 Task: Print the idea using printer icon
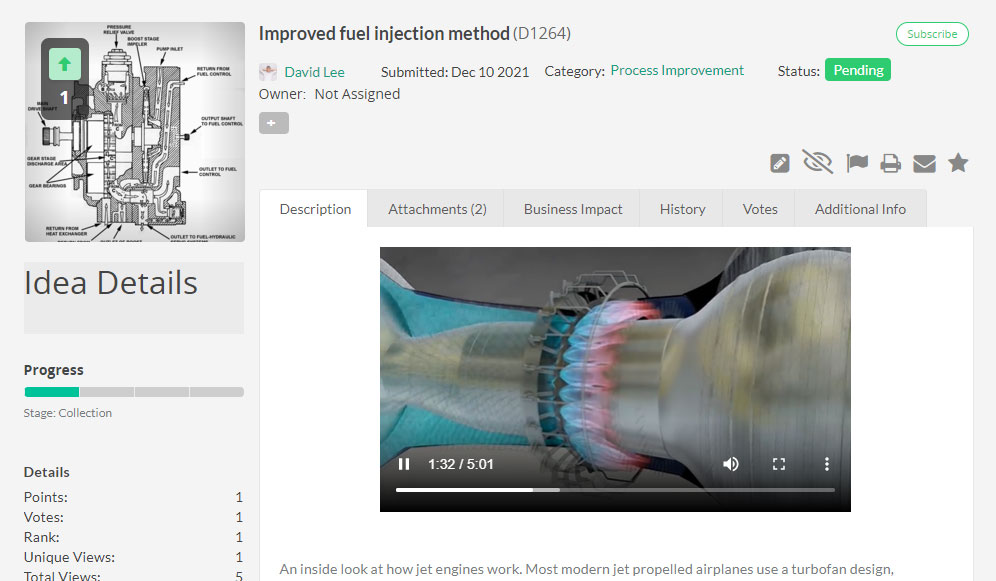(x=891, y=163)
